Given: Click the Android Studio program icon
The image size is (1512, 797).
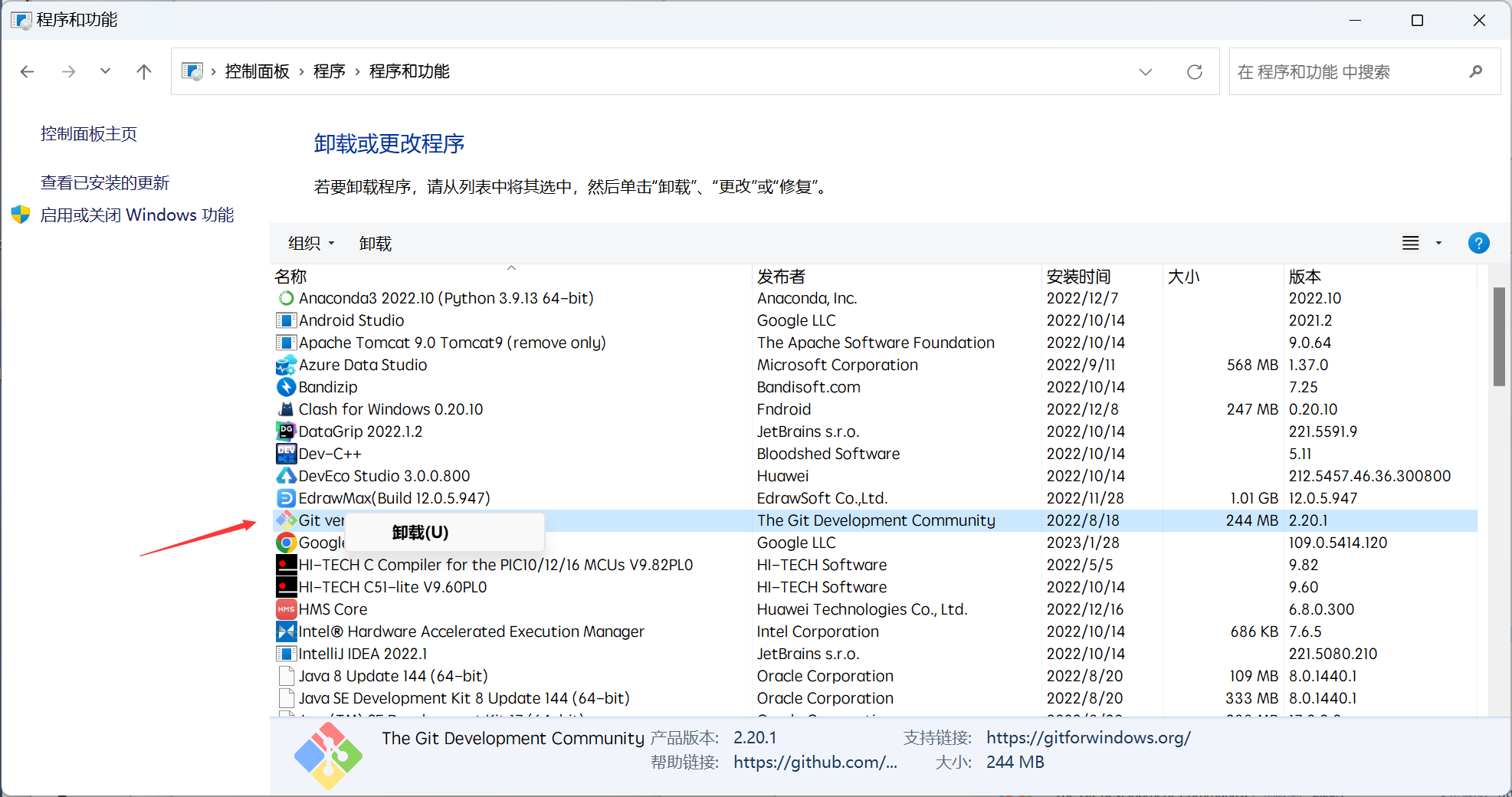Looking at the screenshot, I should point(286,320).
